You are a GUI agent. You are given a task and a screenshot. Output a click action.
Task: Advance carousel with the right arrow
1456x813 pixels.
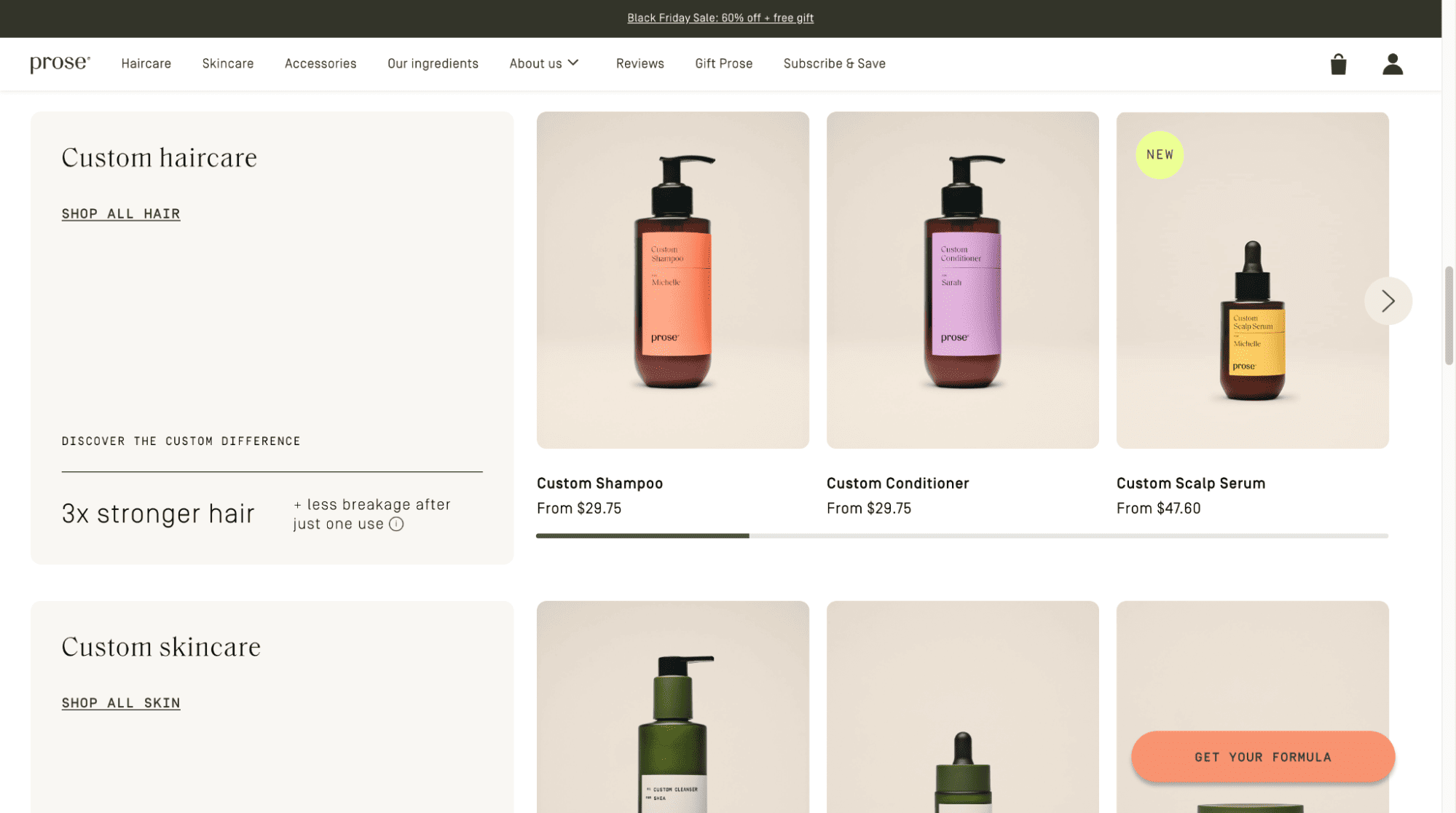(1388, 301)
